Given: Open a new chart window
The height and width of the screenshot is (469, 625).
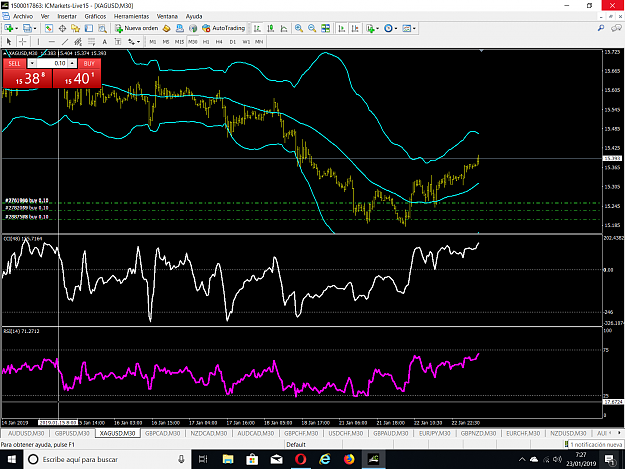Looking at the screenshot, I should tap(9, 28).
